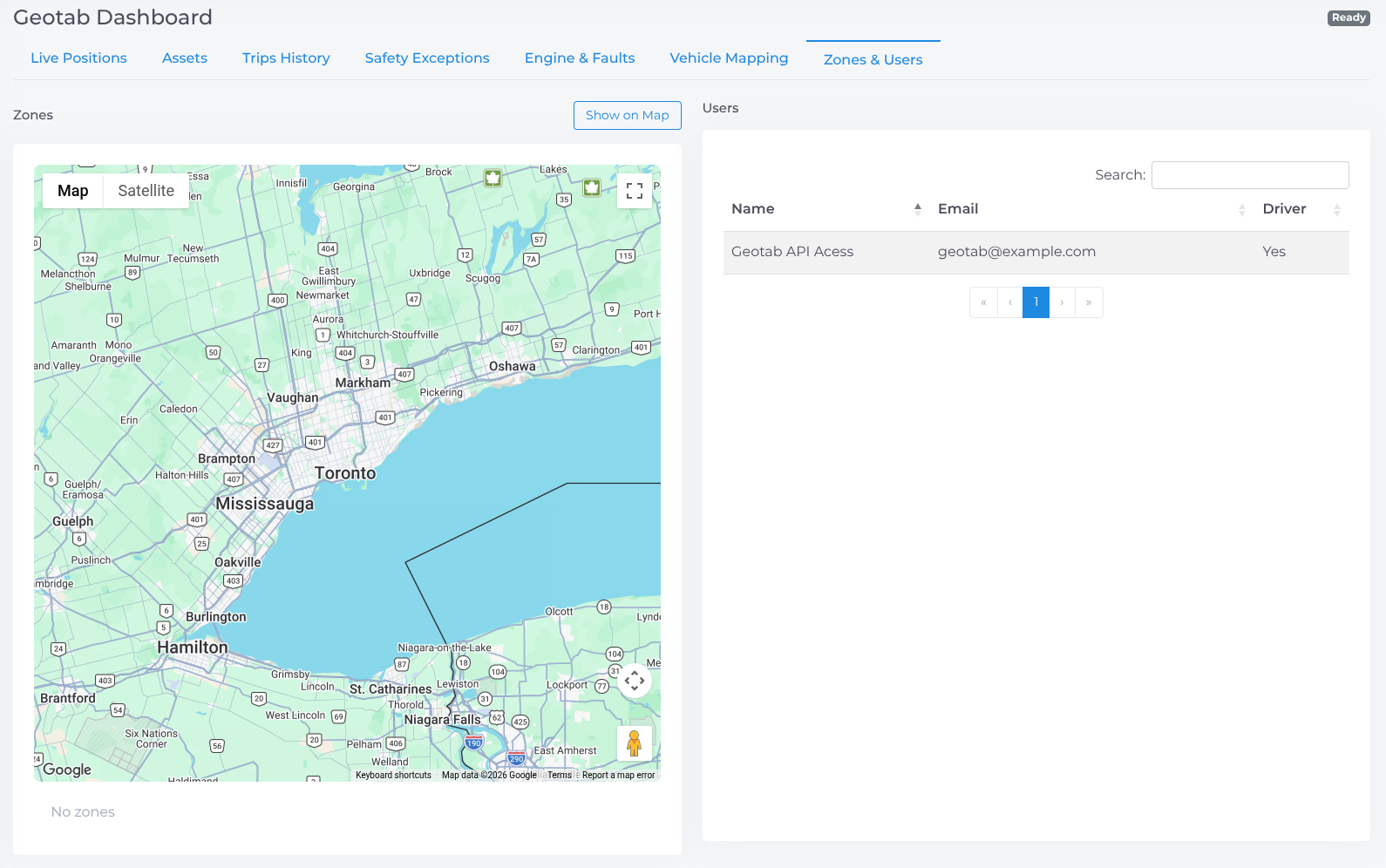Viewport: 1386px width, 868px height.
Task: Click Mississauga label on the map
Action: [265, 504]
